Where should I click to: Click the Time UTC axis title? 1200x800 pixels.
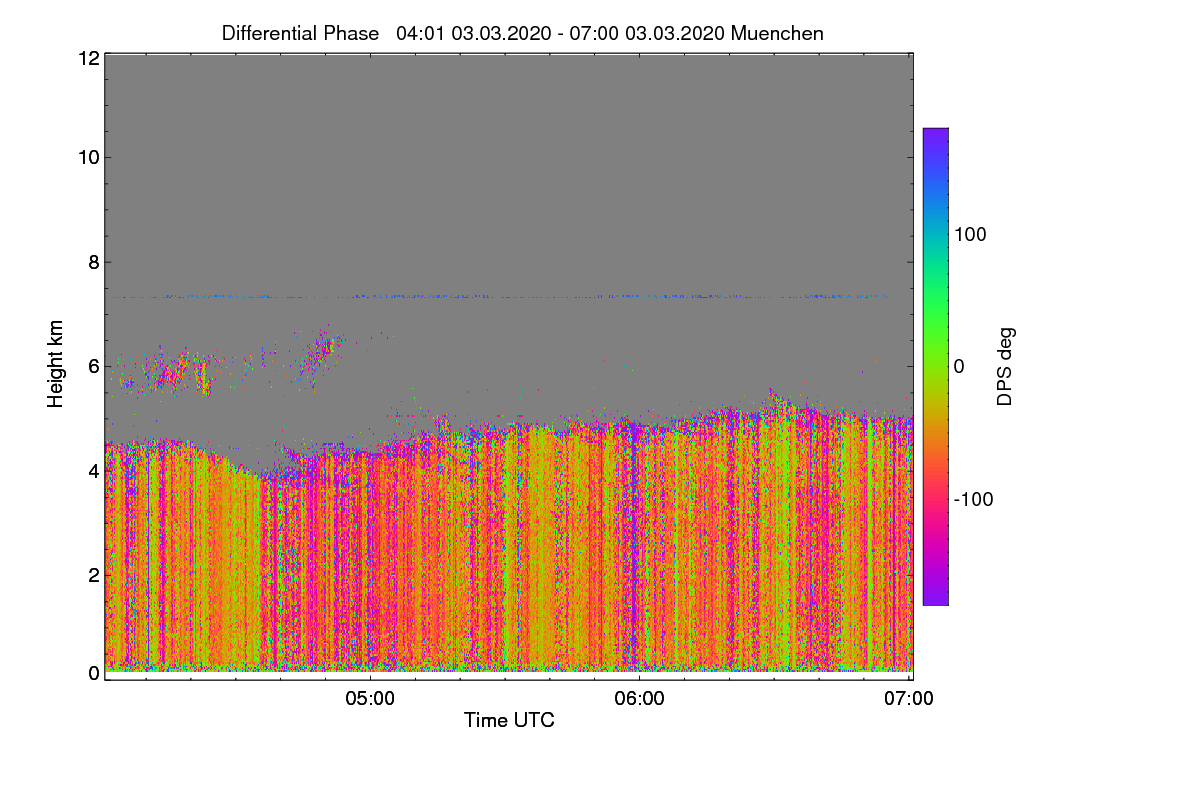pos(509,720)
